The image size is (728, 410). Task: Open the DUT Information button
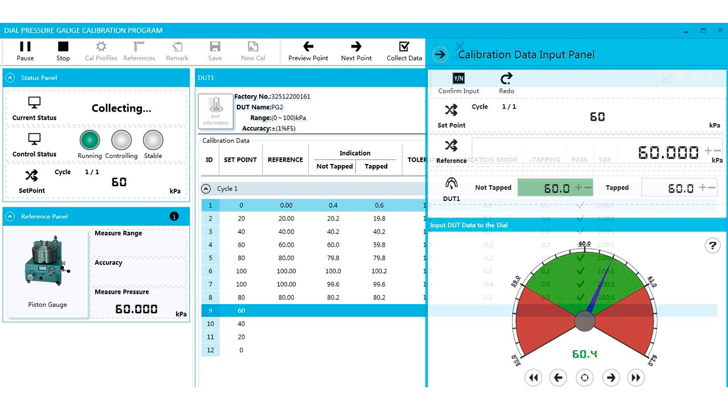215,110
